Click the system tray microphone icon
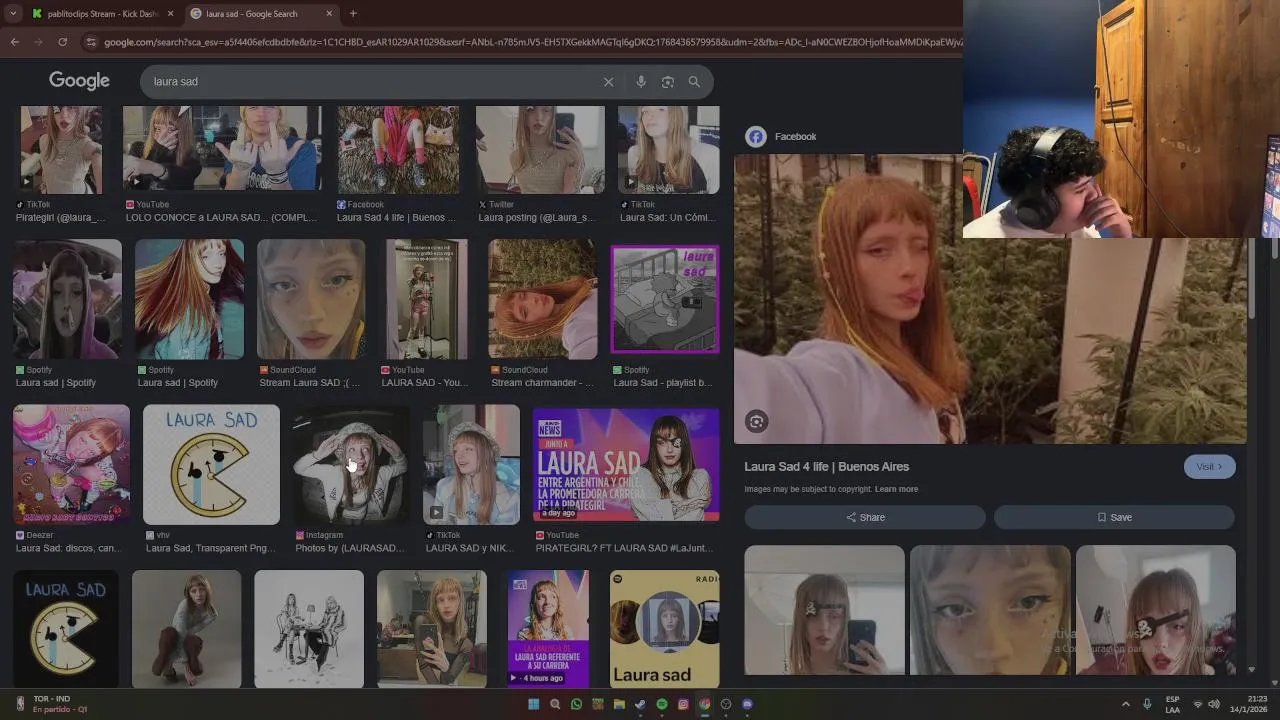 (x=1147, y=705)
